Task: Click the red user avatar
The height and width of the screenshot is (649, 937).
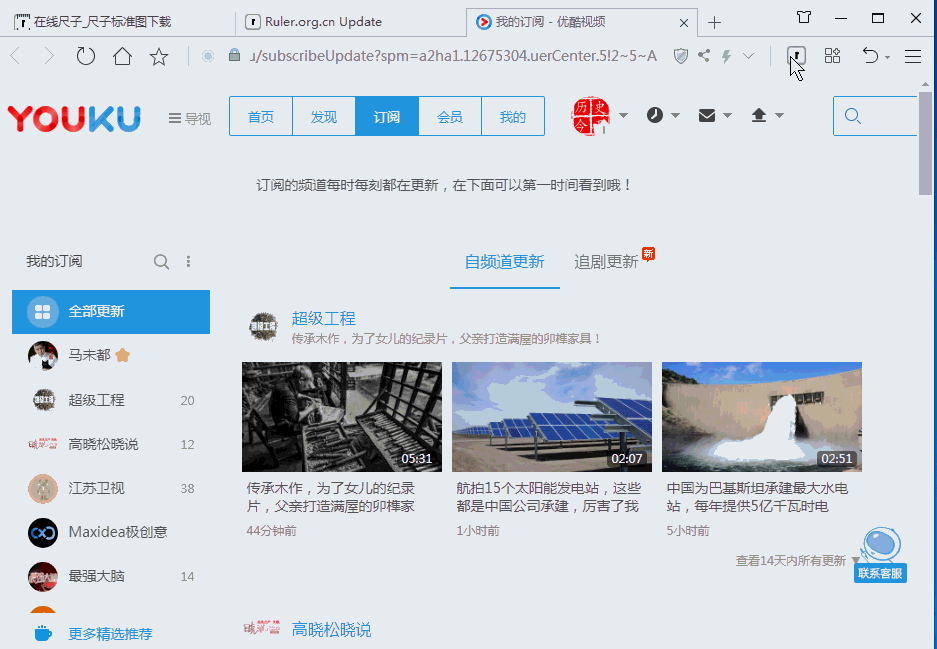Action: click(591, 116)
